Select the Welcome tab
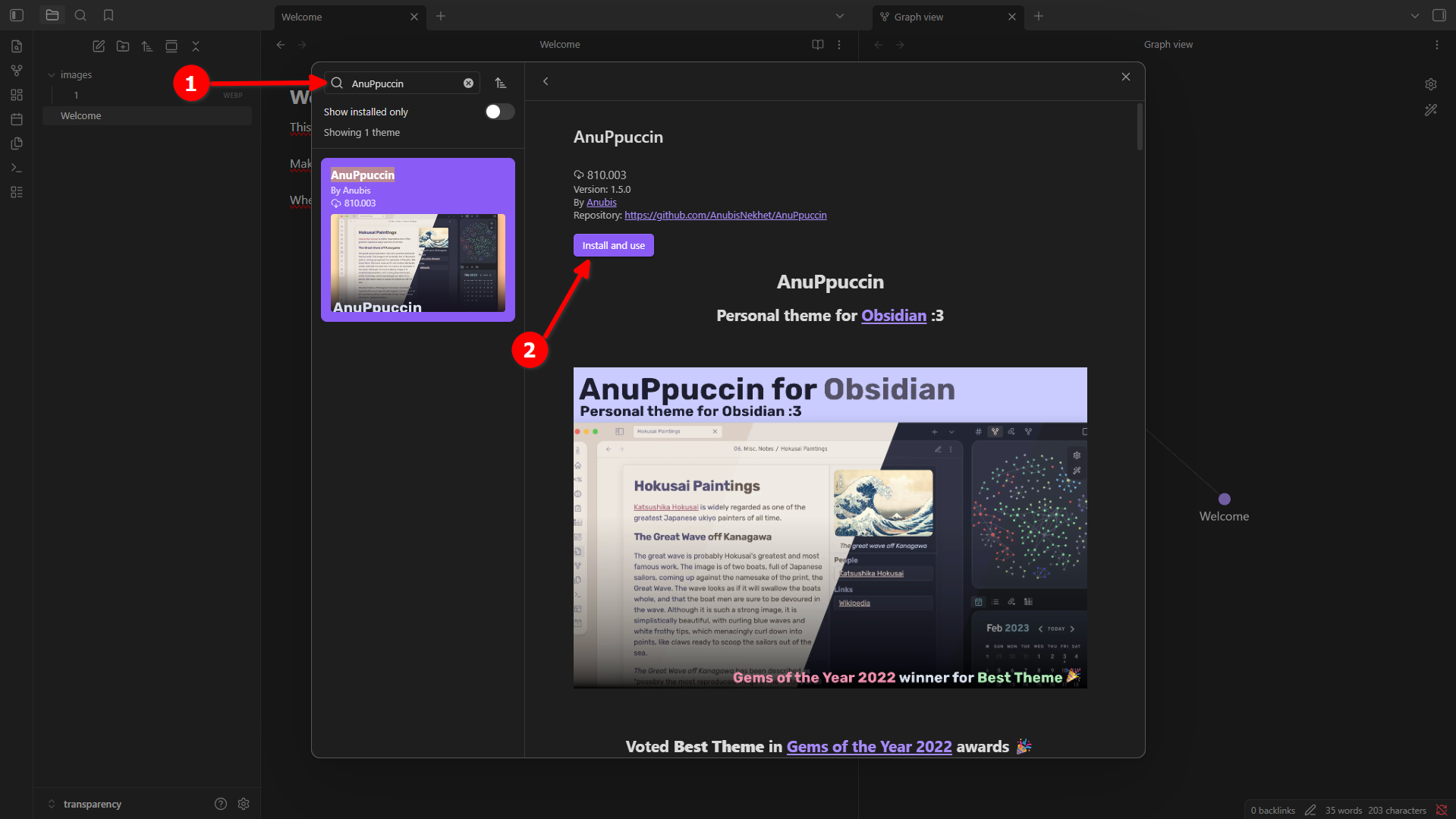Image resolution: width=1456 pixels, height=819 pixels. click(341, 17)
